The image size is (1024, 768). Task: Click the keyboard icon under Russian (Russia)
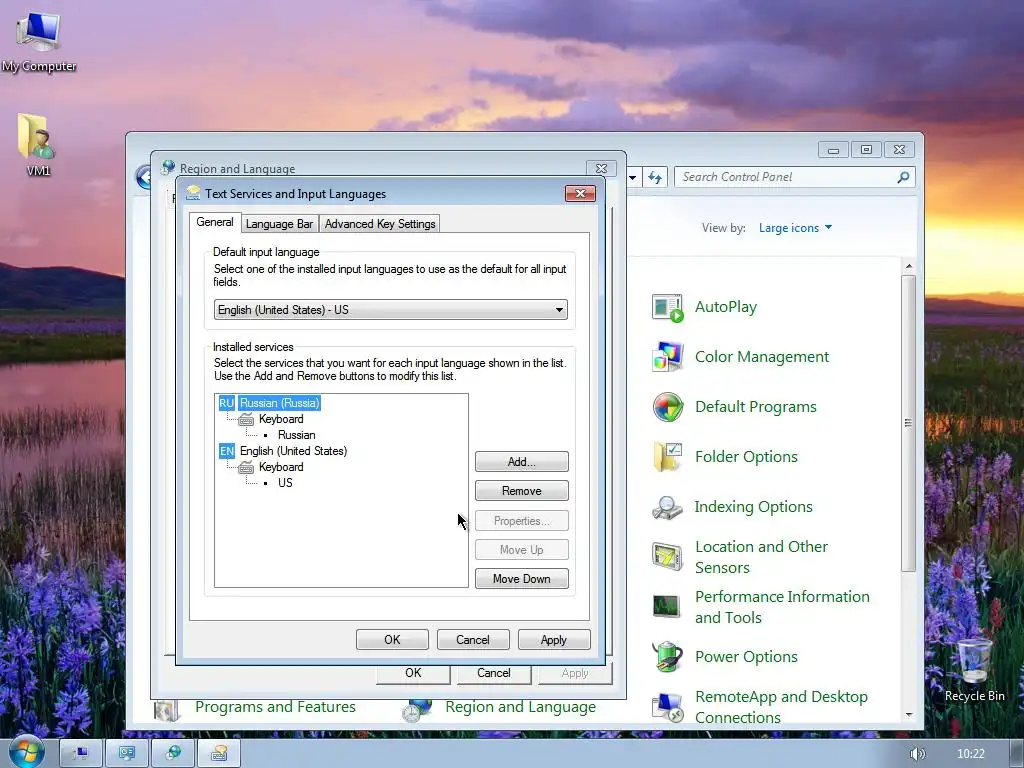[246, 419]
